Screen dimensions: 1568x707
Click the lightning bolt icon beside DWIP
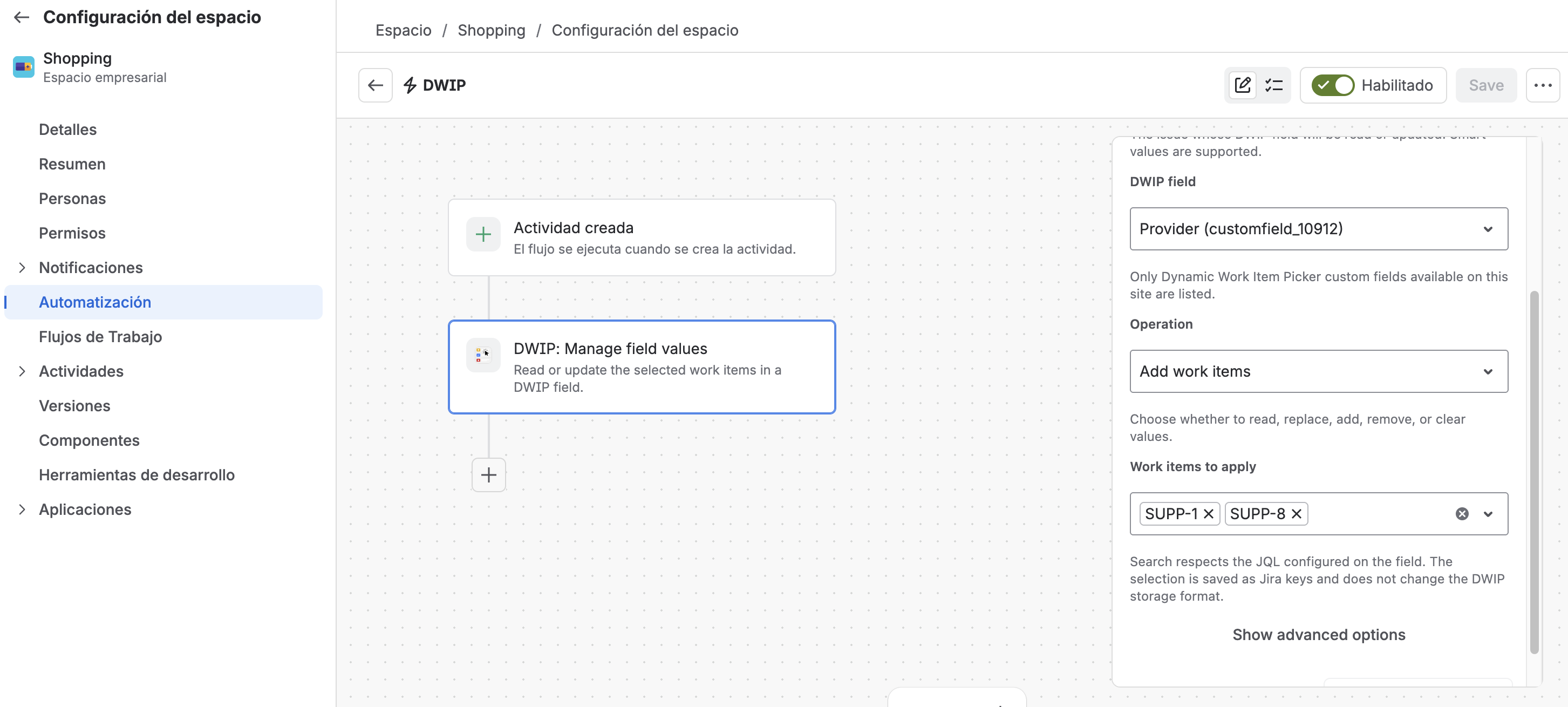coord(410,85)
